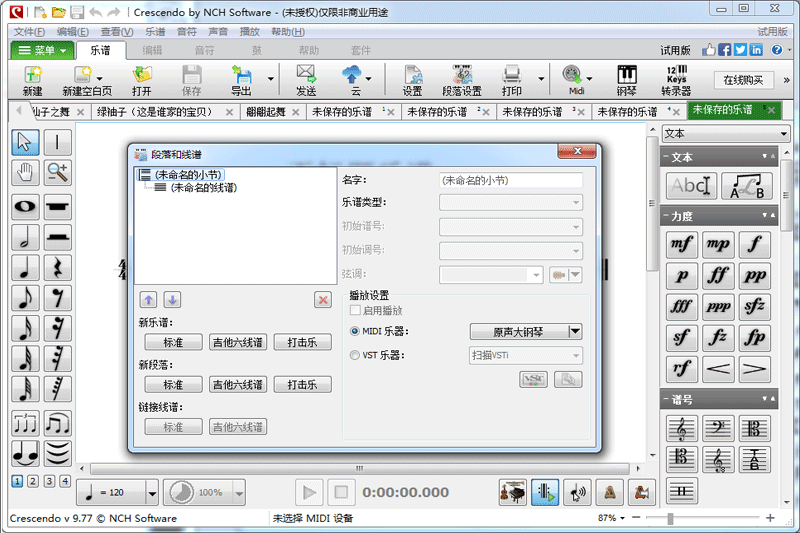Open the 87% zoom dropdown

pos(611,518)
